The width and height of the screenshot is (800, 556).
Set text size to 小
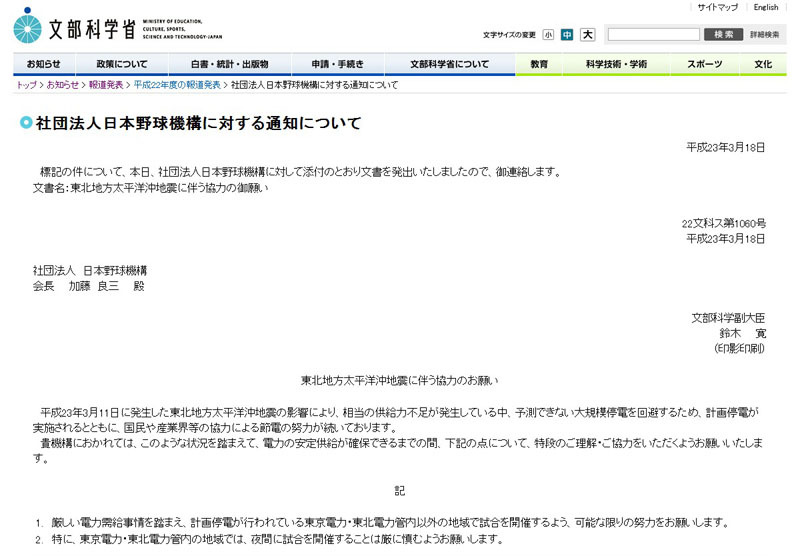click(548, 35)
